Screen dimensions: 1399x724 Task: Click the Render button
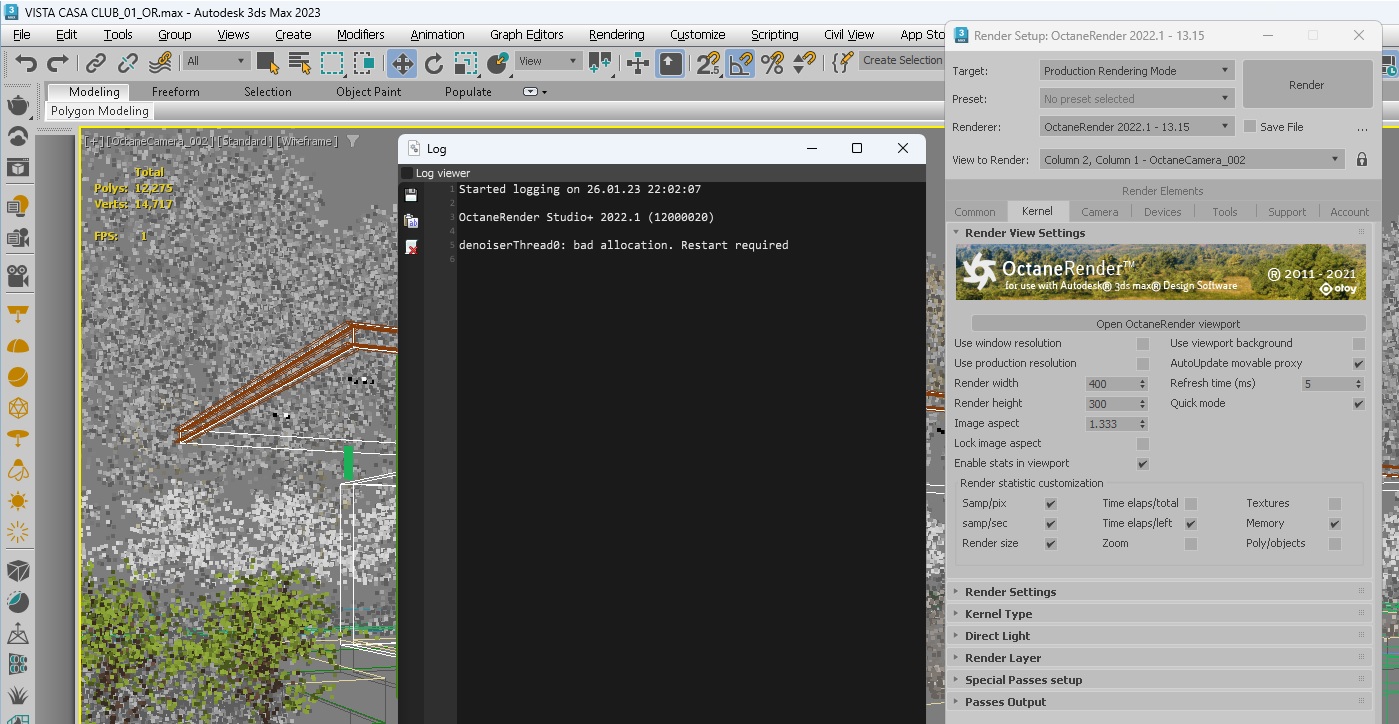[1306, 85]
